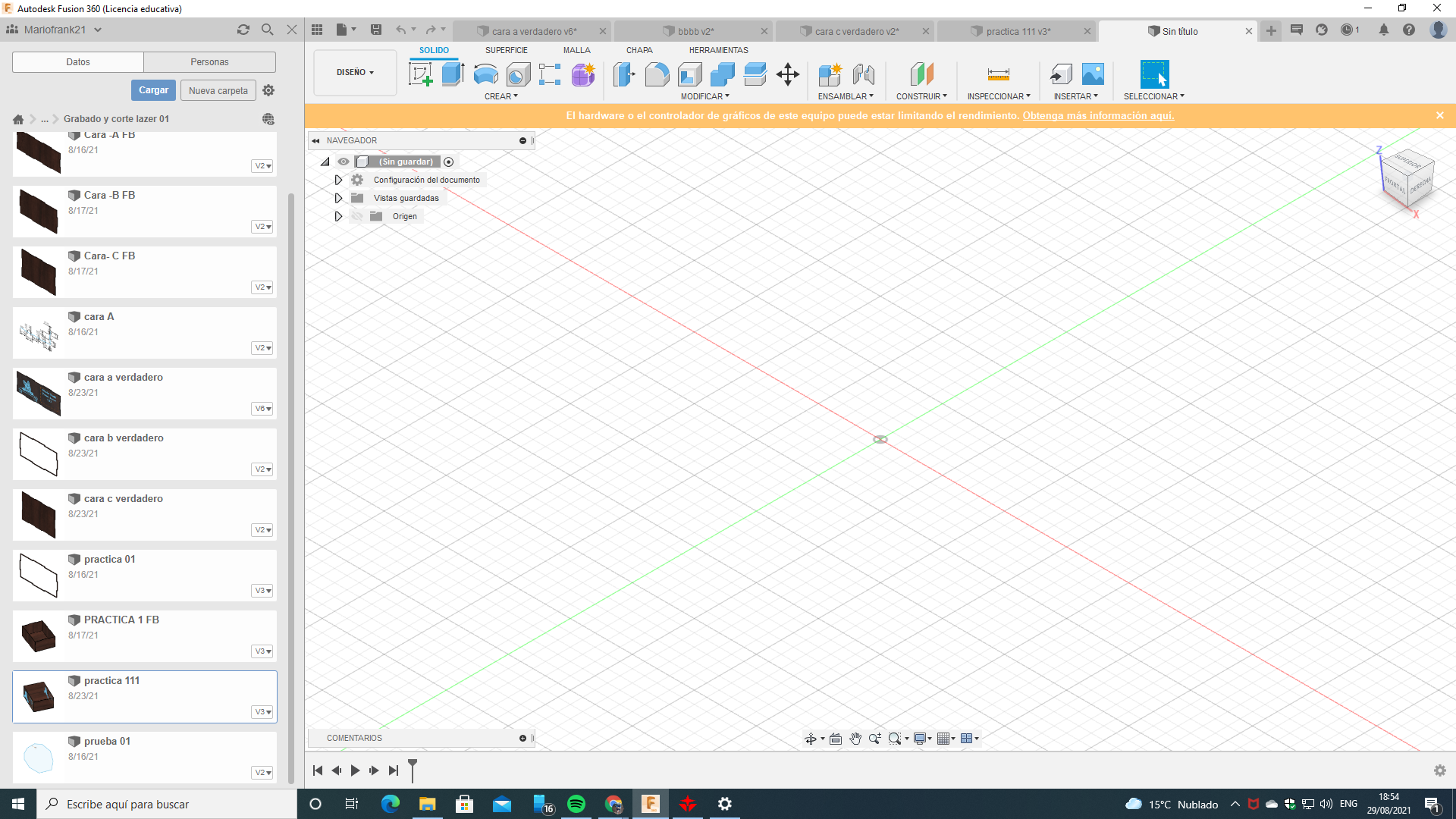Viewport: 1456px width, 819px height.
Task: Expand Configuración del documento tree node
Action: click(x=338, y=180)
